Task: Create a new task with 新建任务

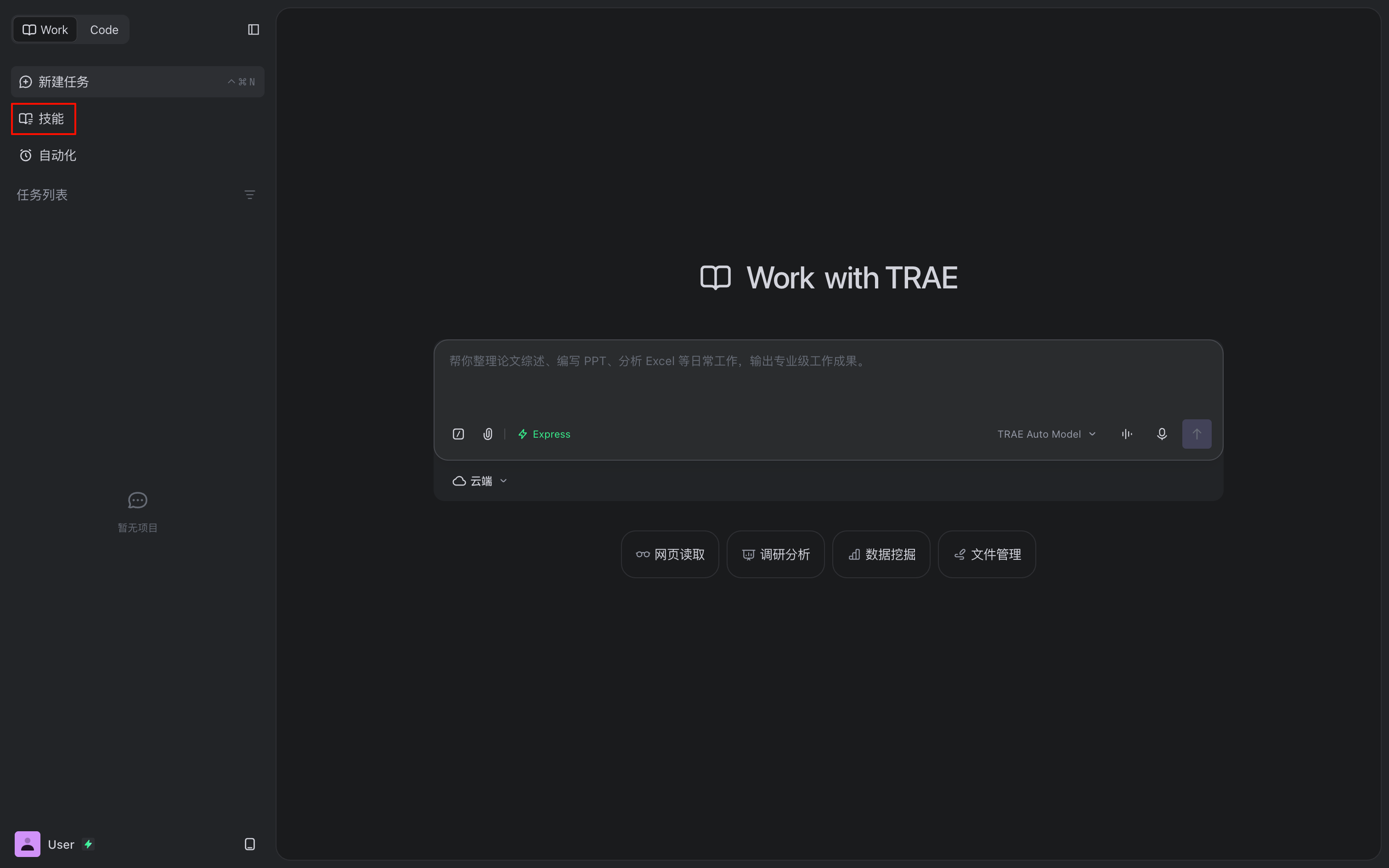Action: [x=138, y=82]
